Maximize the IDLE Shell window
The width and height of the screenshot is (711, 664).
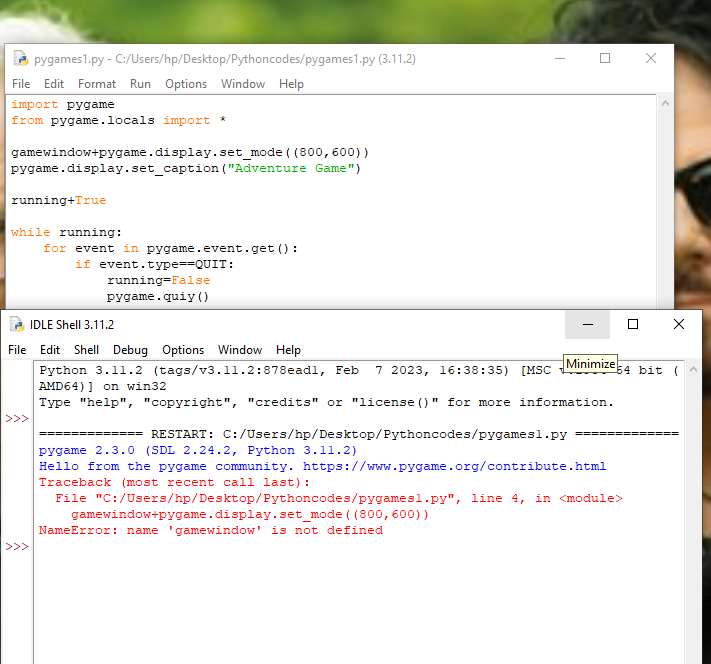[x=633, y=325]
